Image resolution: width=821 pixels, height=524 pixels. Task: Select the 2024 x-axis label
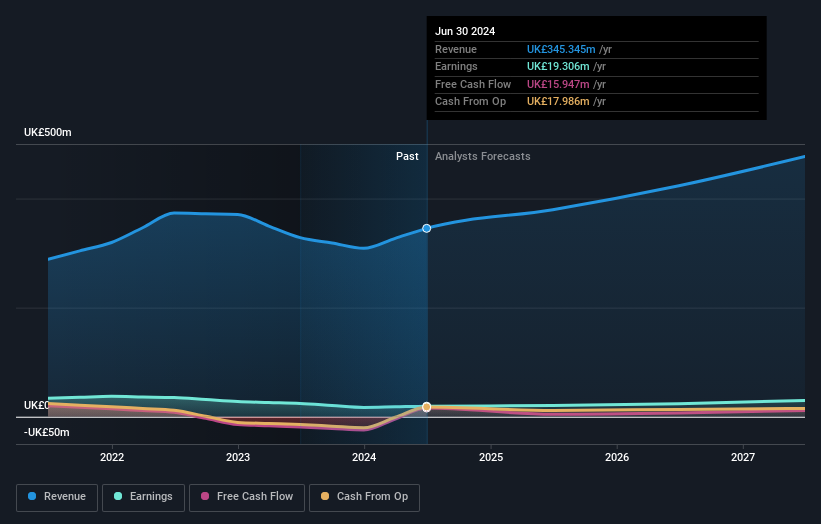point(364,457)
